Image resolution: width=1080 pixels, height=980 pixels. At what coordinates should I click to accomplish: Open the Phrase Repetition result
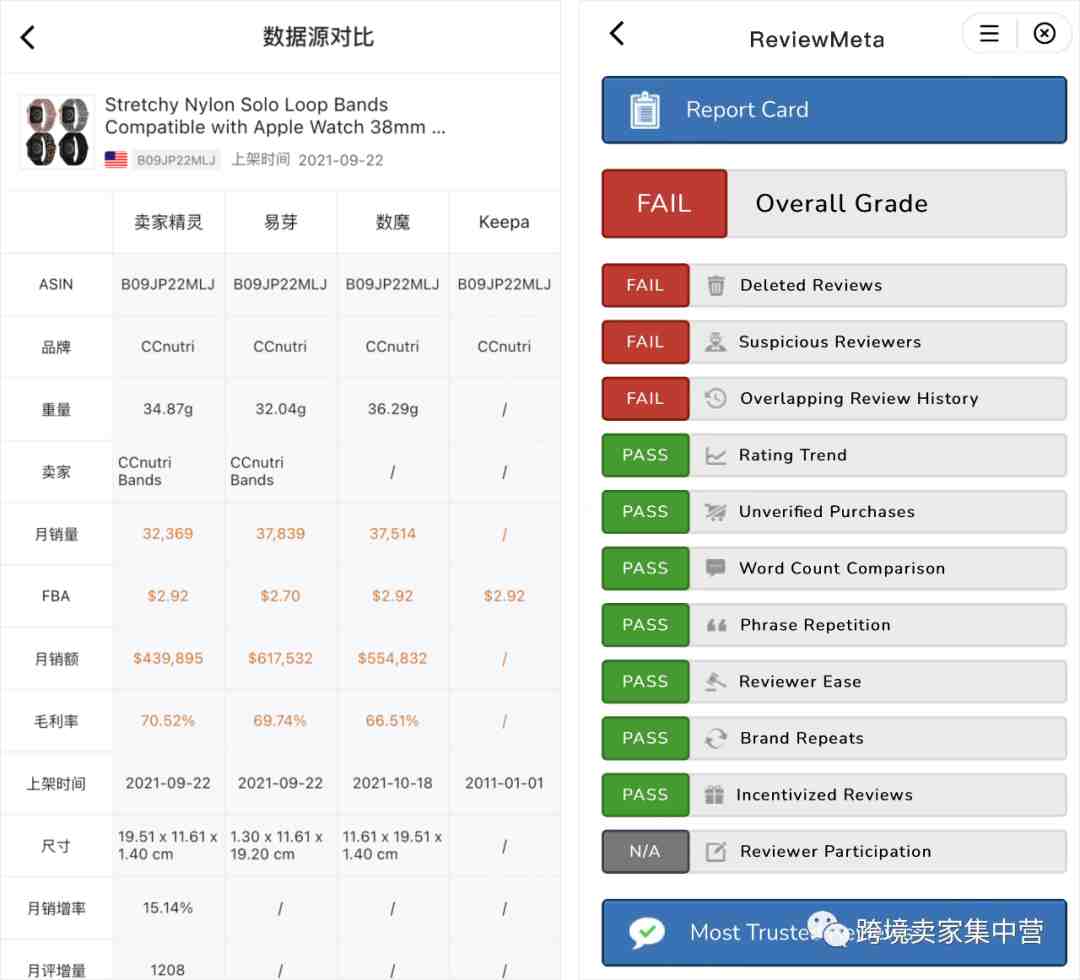tap(834, 625)
